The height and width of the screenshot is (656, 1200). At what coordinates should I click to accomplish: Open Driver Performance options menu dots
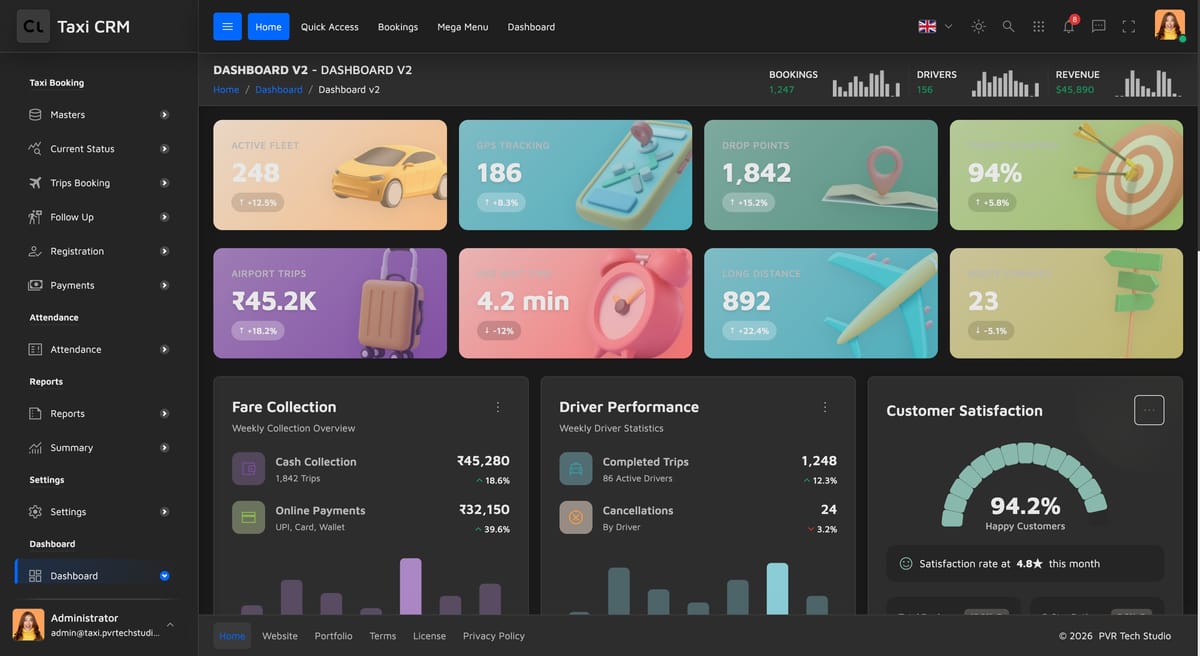coord(825,407)
